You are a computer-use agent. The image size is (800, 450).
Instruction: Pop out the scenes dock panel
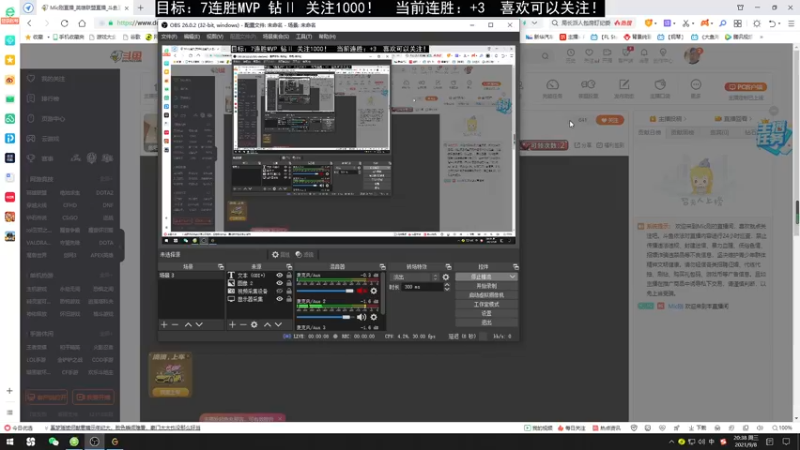tap(221, 267)
